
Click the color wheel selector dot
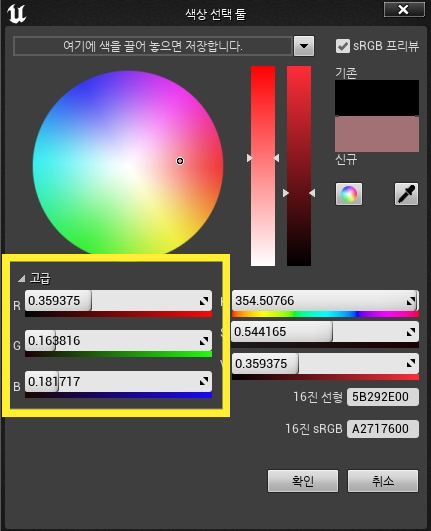180,161
